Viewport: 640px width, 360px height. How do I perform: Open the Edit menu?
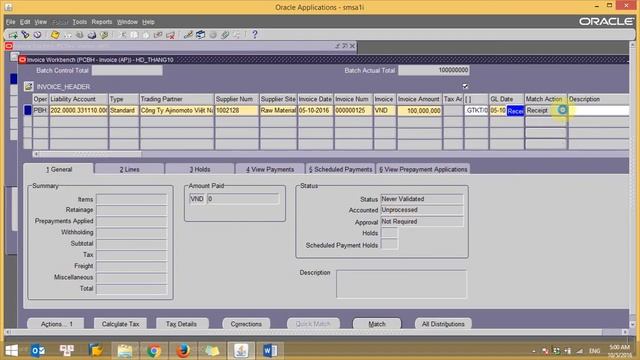(25, 22)
